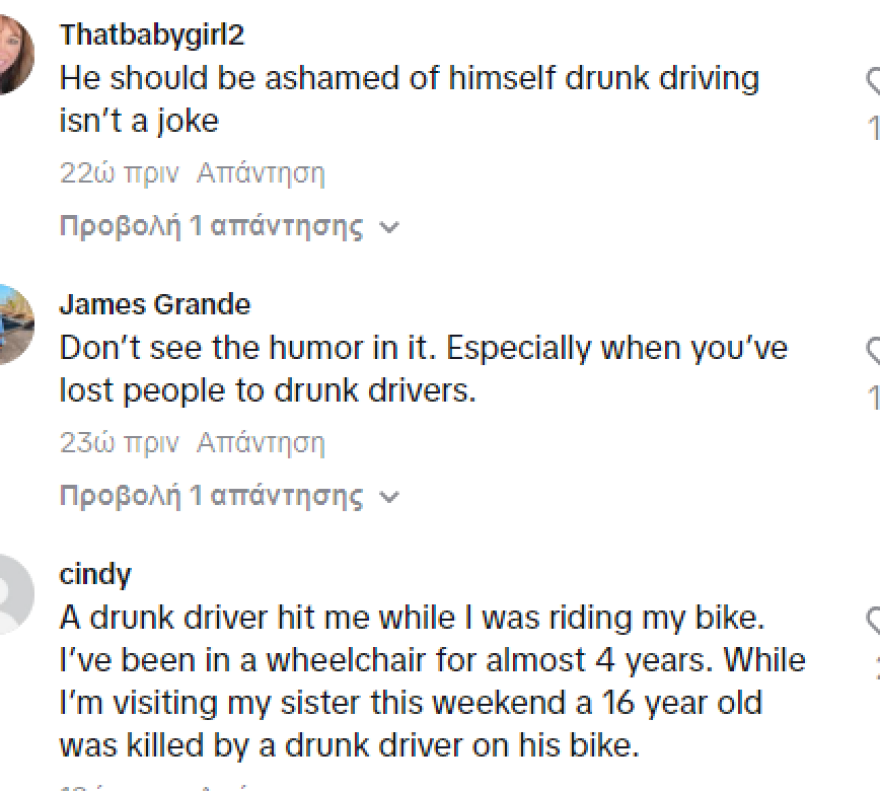Screen dimensions: 880x791
Task: Click cindy's default gray avatar
Action: pyautogui.click(x=14, y=596)
